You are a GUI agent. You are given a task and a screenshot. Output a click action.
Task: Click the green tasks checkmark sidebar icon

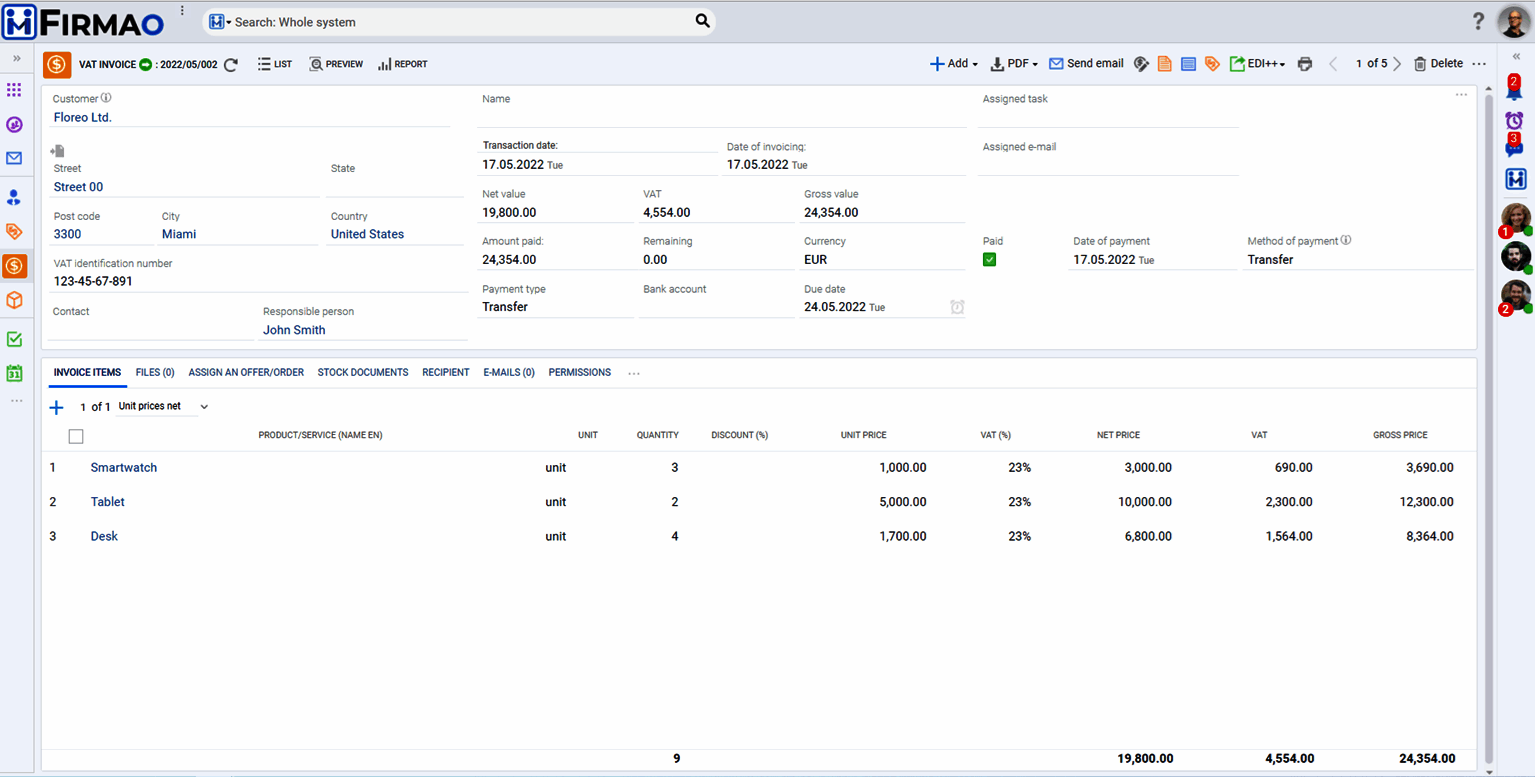(14, 339)
